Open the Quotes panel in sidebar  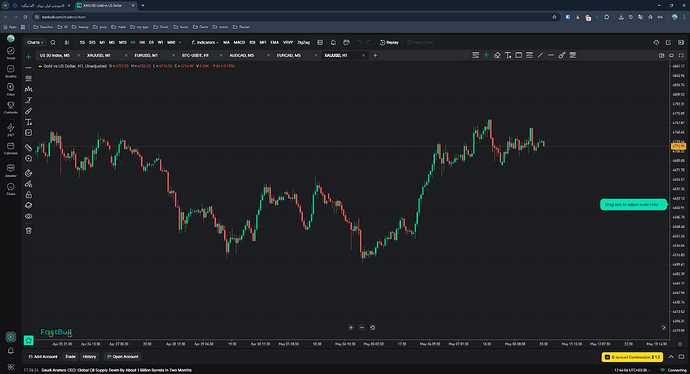click(x=11, y=71)
